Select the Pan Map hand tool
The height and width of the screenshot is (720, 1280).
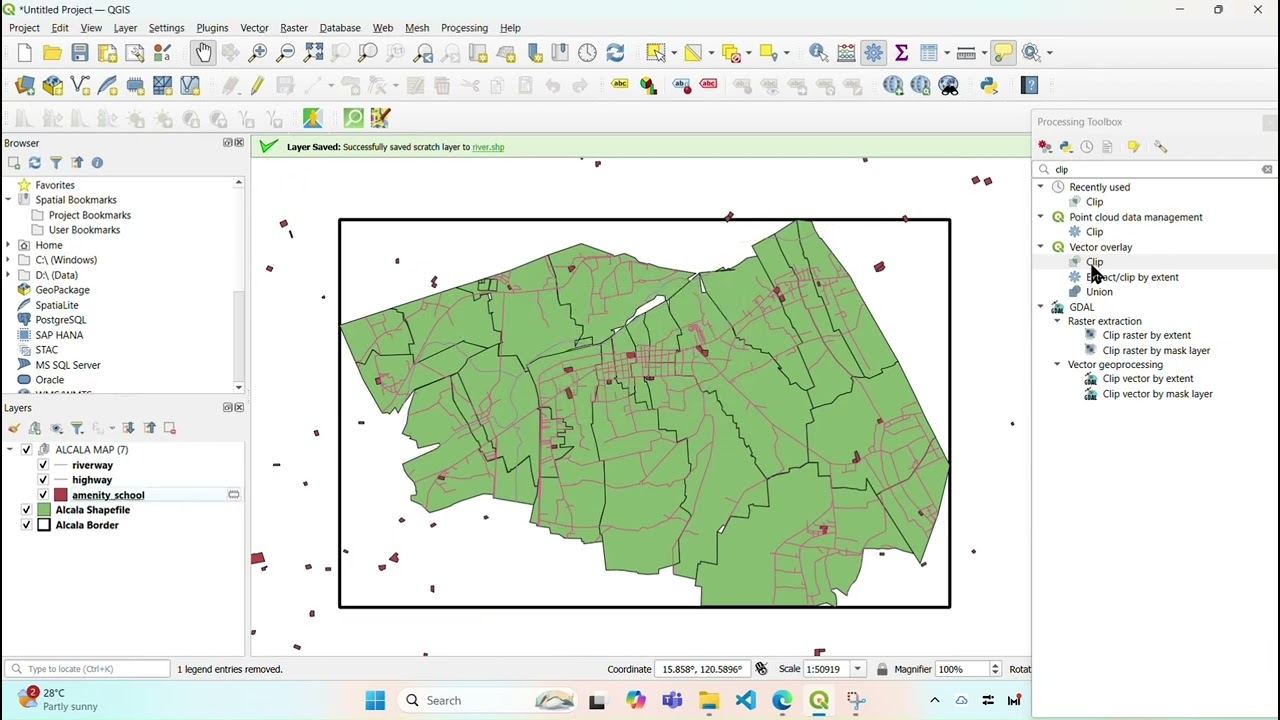click(x=203, y=53)
